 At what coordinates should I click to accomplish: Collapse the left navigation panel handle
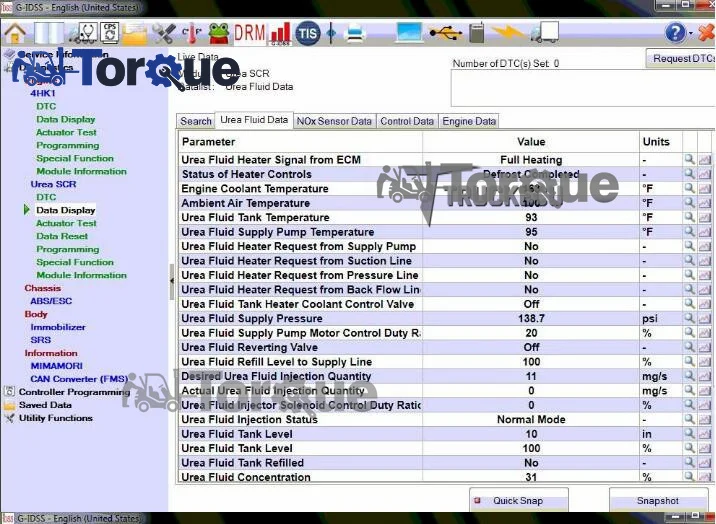tap(172, 281)
